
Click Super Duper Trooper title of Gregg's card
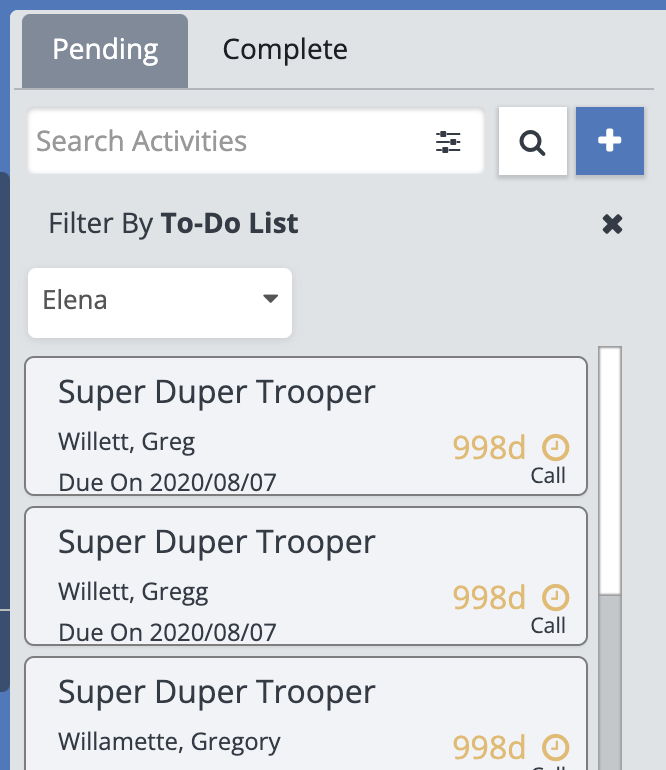[217, 542]
